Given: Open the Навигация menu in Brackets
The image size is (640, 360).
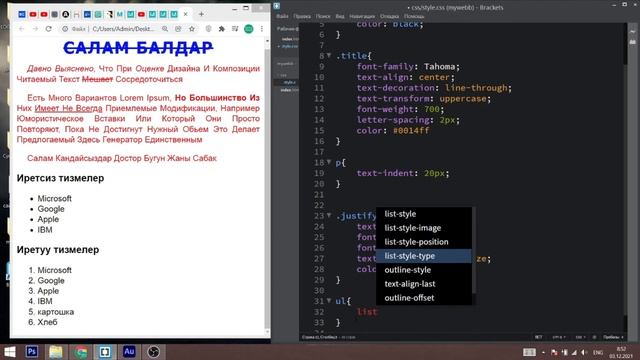Looking at the screenshot, I should click(362, 16).
